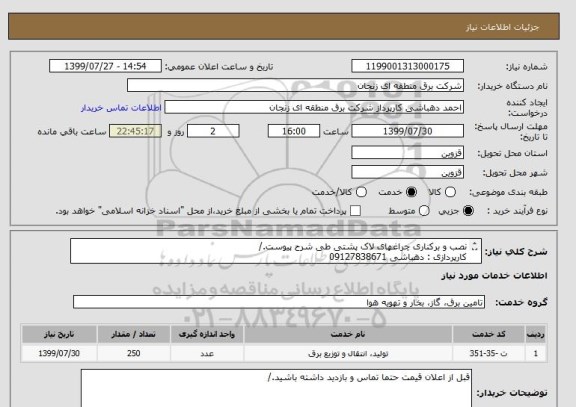Screen dimensions: 576x407
Task: Open the اطلاعات تماس خریدار link
Action: click(x=121, y=108)
